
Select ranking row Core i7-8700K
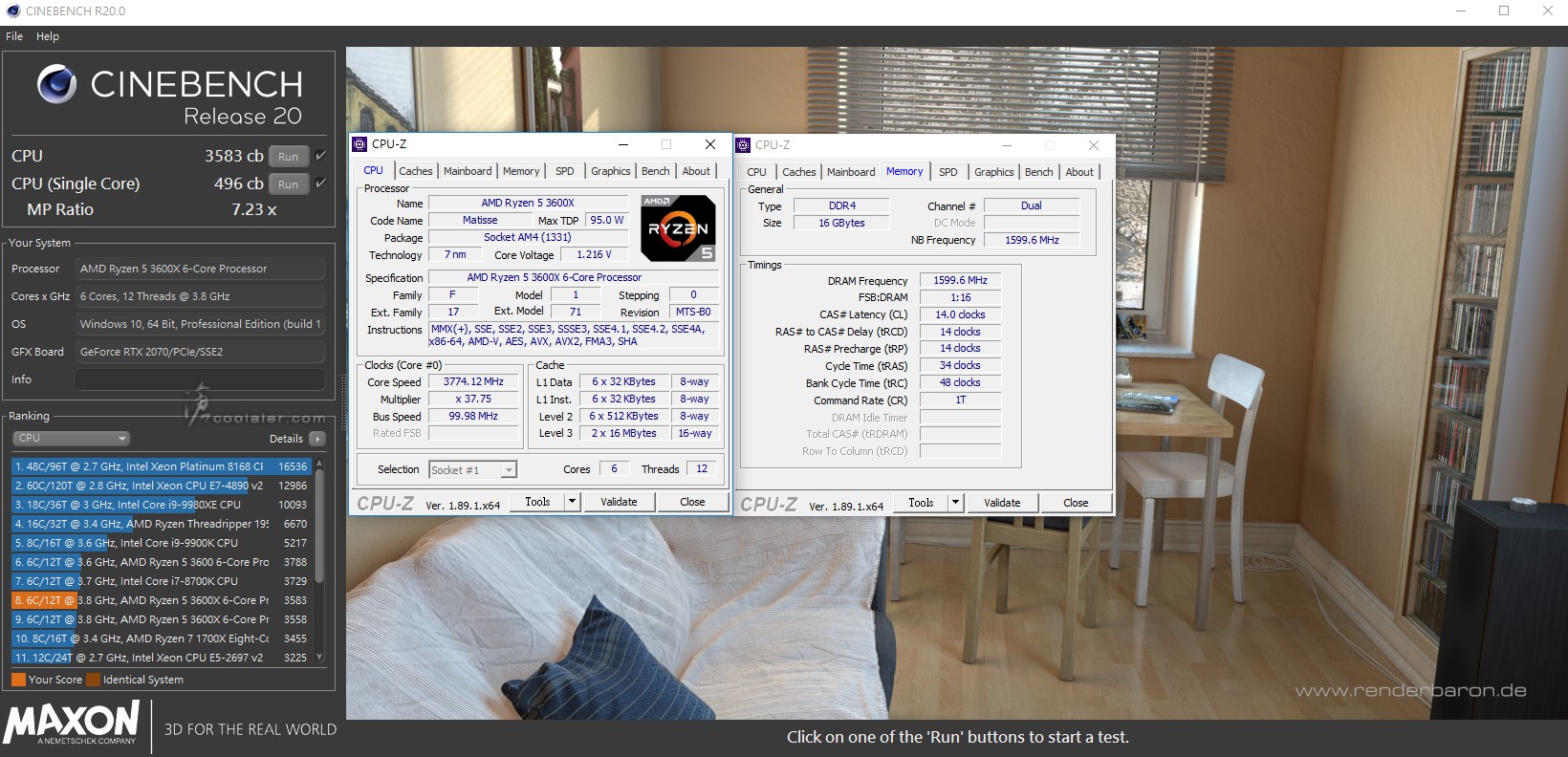161,581
